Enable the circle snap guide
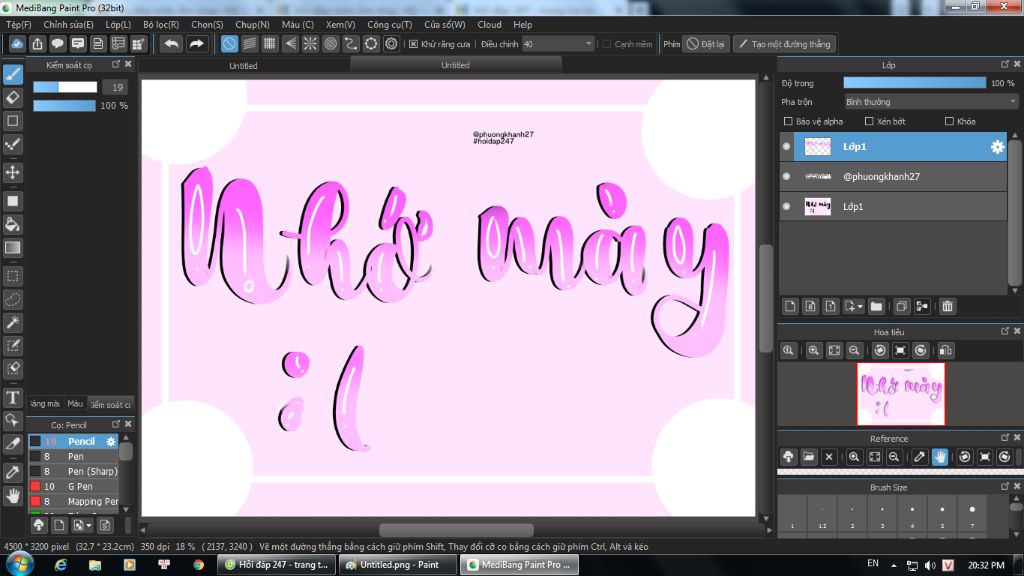This screenshot has height=576, width=1024. pos(330,44)
